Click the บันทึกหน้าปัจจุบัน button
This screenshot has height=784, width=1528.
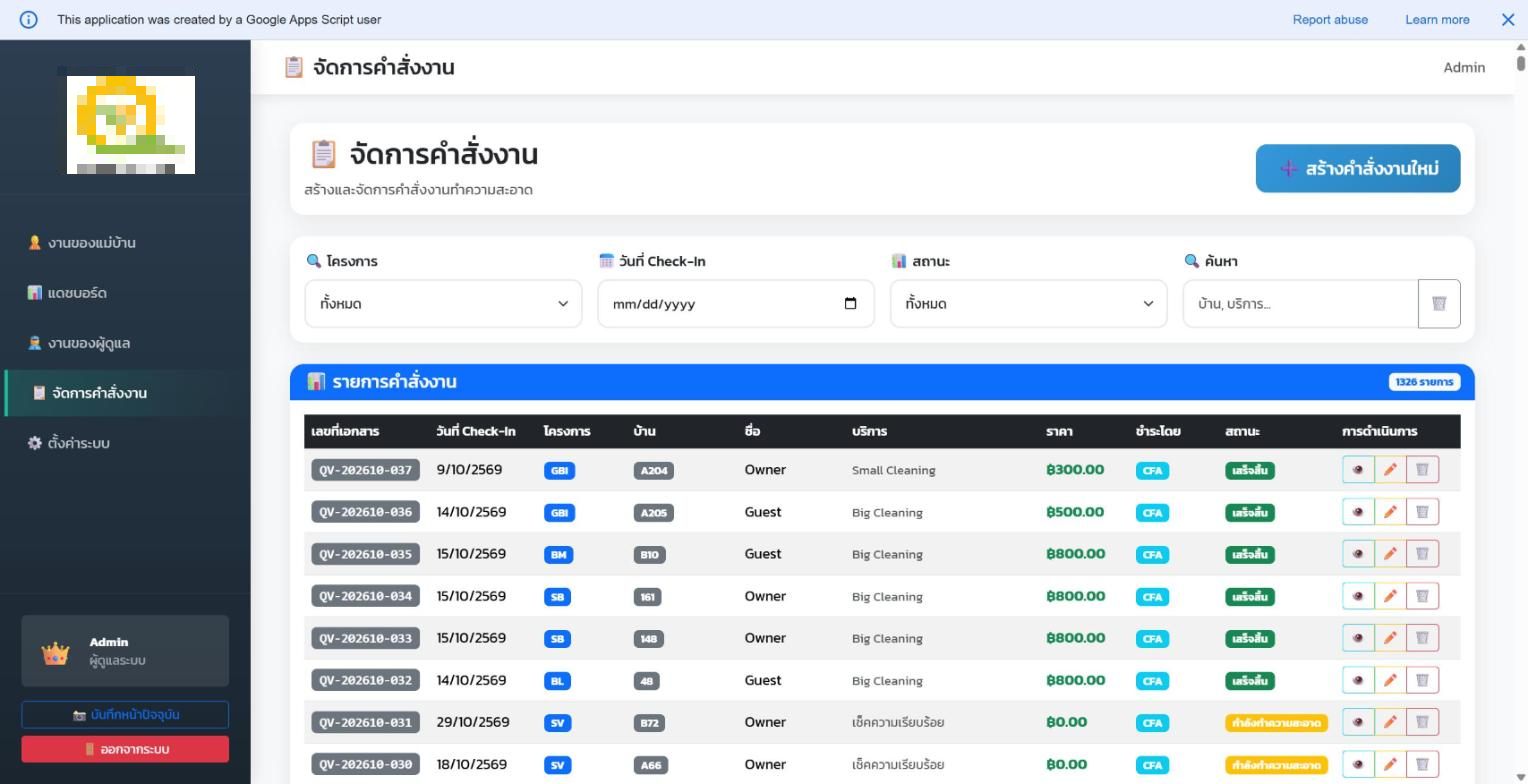click(x=125, y=715)
